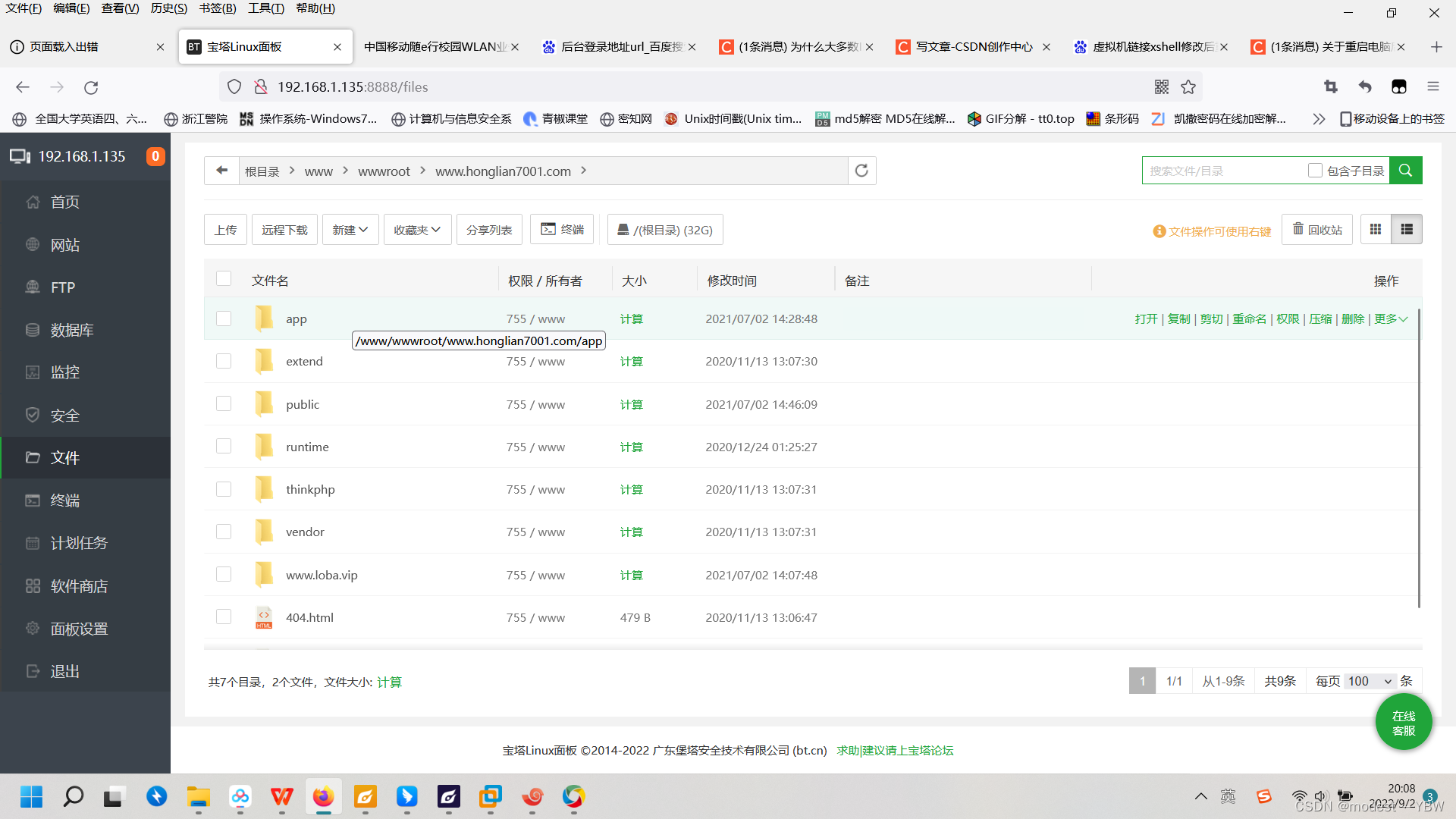Click the path refresh icon
The width and height of the screenshot is (1456, 819).
coord(861,171)
